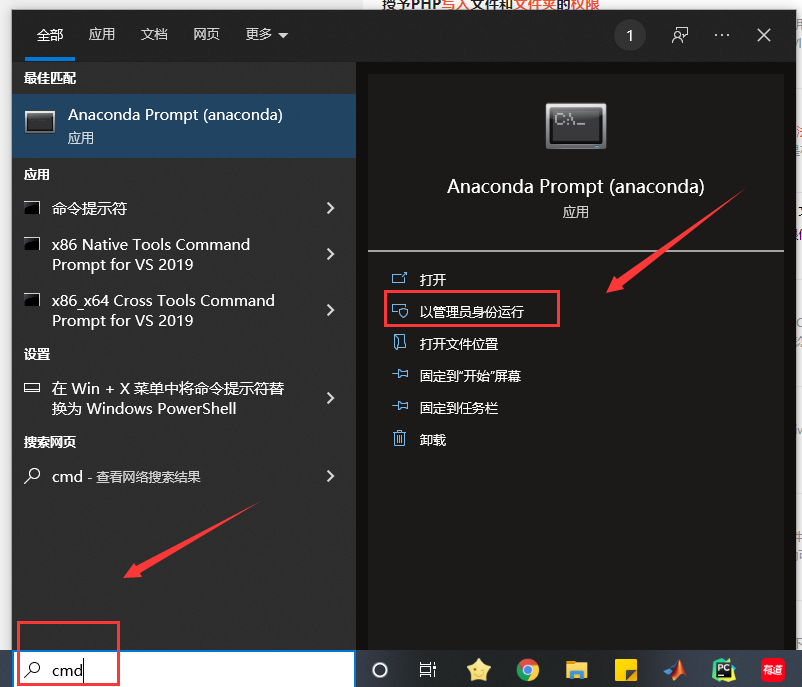Click the 命令提示符 console icon
802x687 pixels.
click(x=32, y=208)
